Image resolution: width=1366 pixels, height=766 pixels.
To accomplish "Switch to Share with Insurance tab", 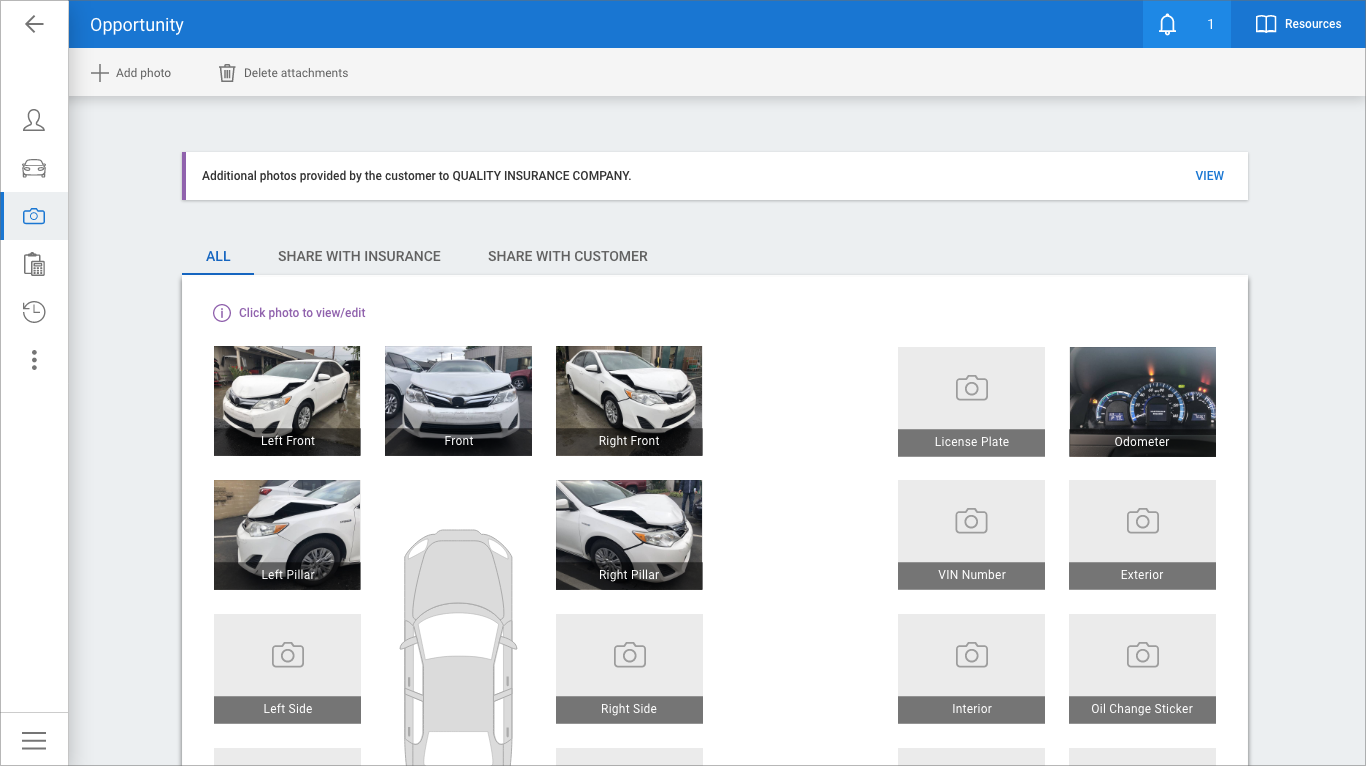I will 359,256.
